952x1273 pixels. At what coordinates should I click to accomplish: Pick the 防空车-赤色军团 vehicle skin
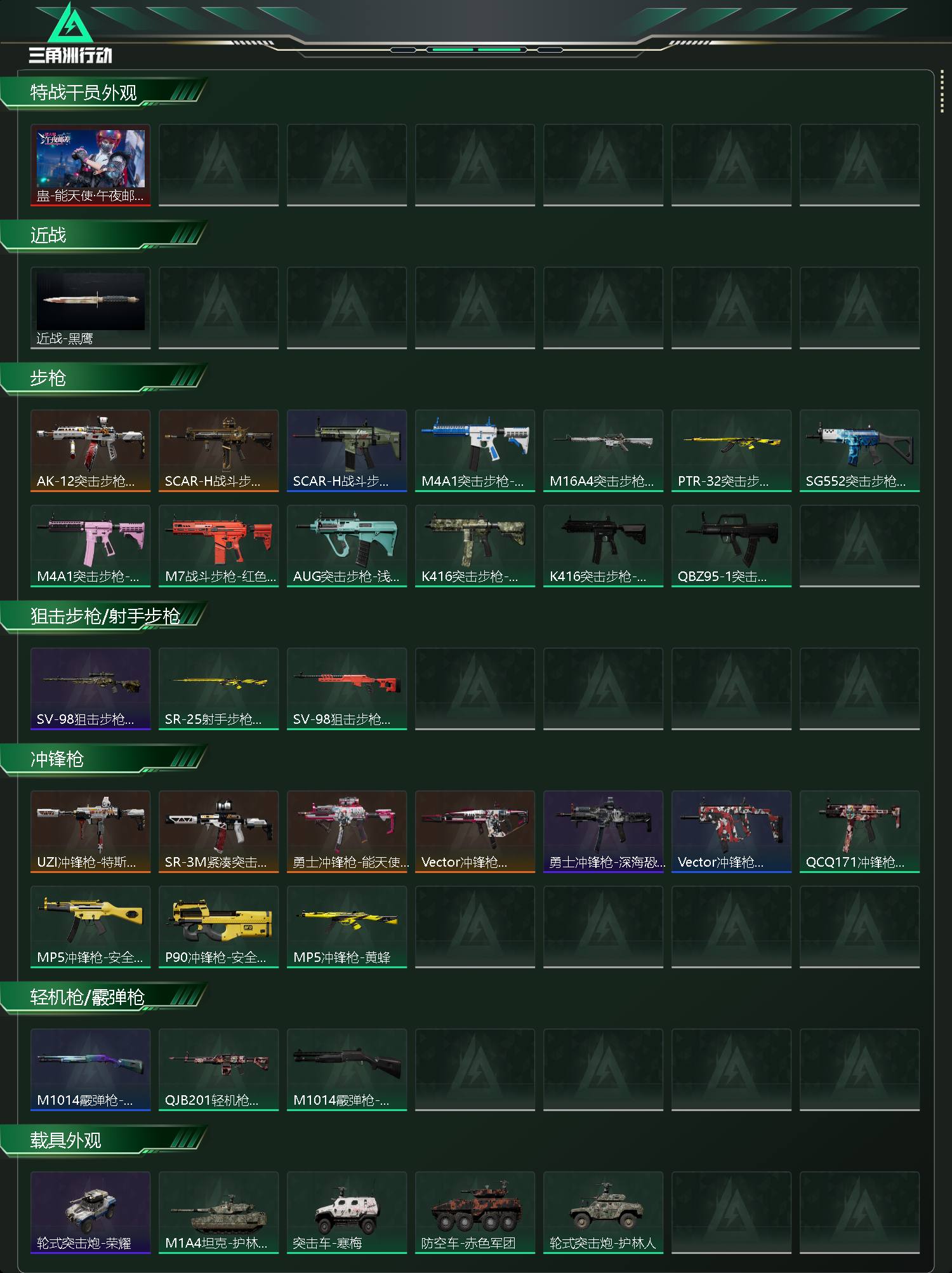click(x=475, y=1213)
